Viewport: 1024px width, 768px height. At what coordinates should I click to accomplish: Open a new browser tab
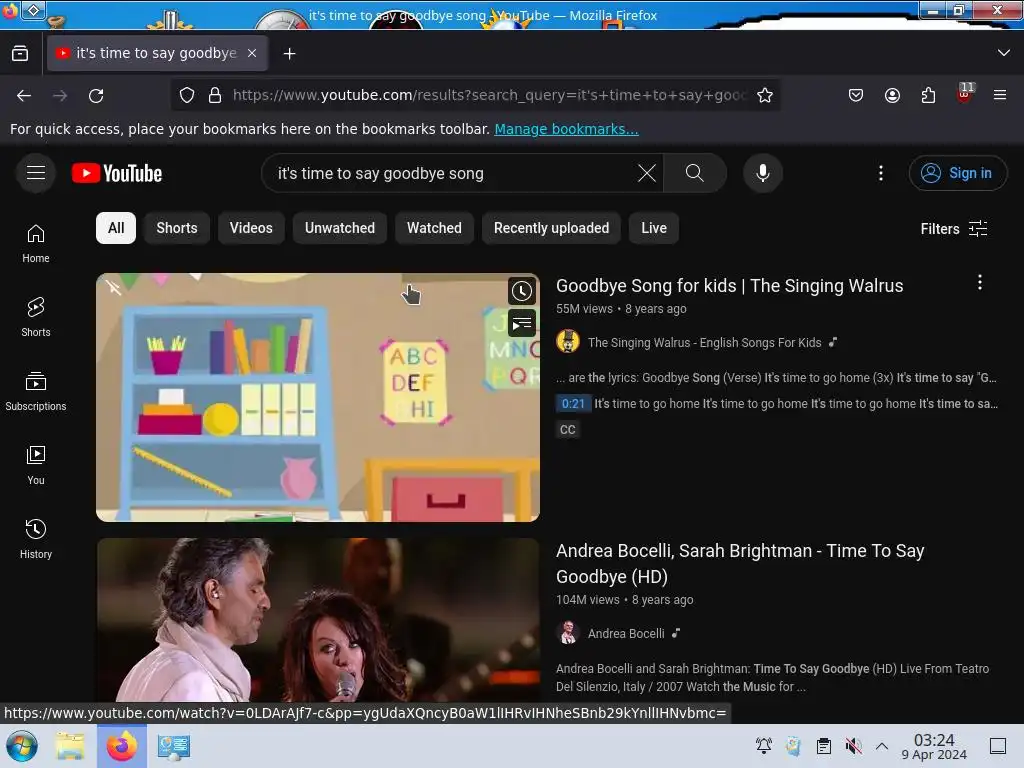coord(289,54)
